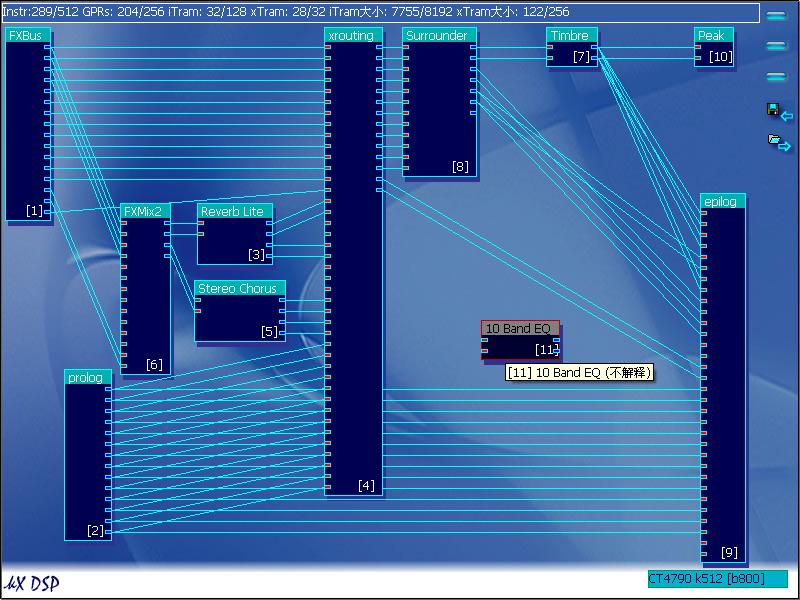The image size is (800, 600).
Task: Click the iTram: 32/128 status text
Action: coord(208,11)
